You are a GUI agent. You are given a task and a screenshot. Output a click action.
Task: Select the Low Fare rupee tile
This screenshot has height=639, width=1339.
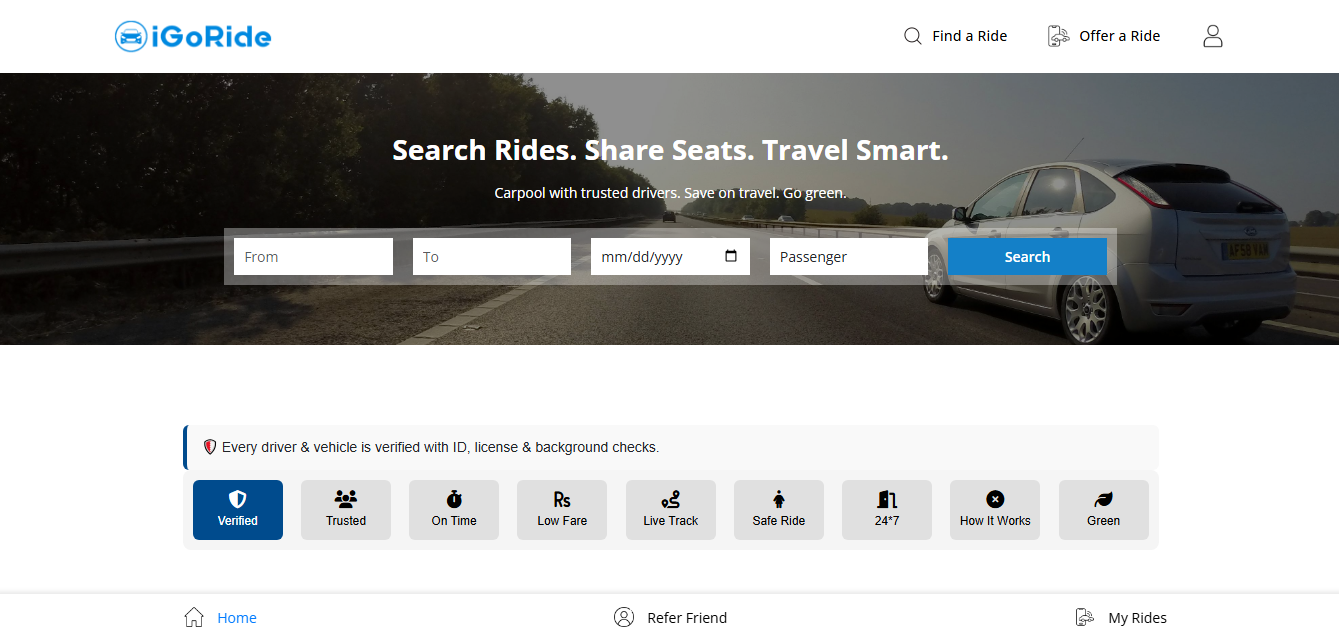point(562,510)
